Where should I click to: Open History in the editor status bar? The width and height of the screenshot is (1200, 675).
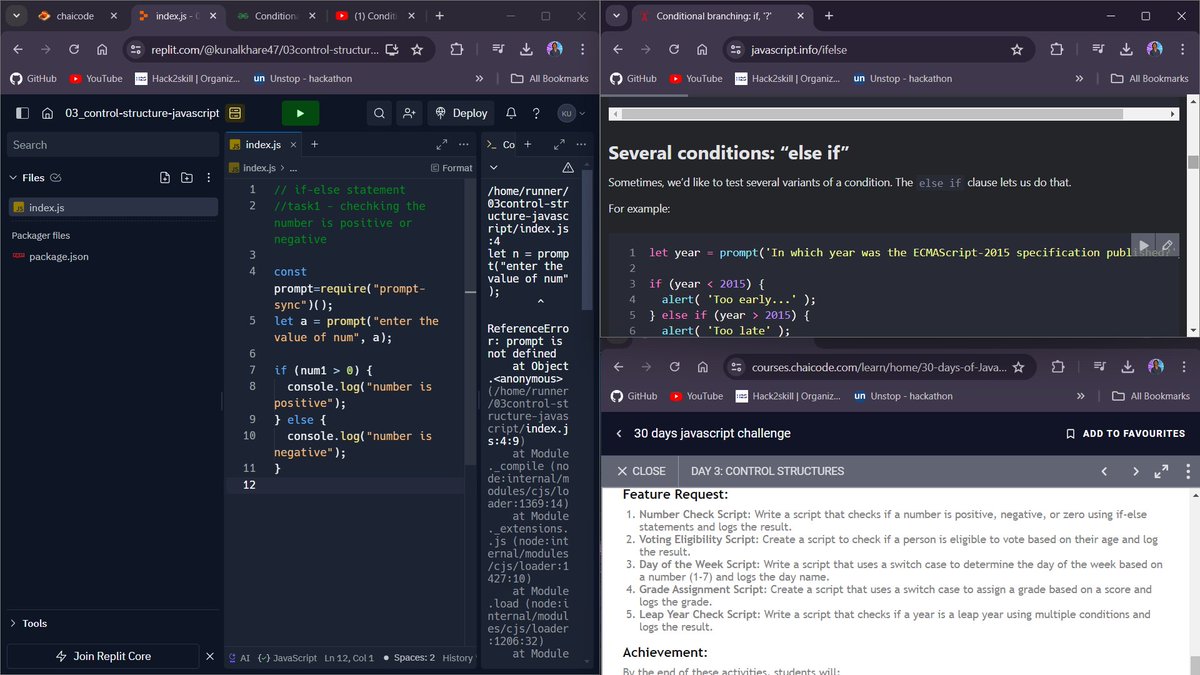(458, 658)
